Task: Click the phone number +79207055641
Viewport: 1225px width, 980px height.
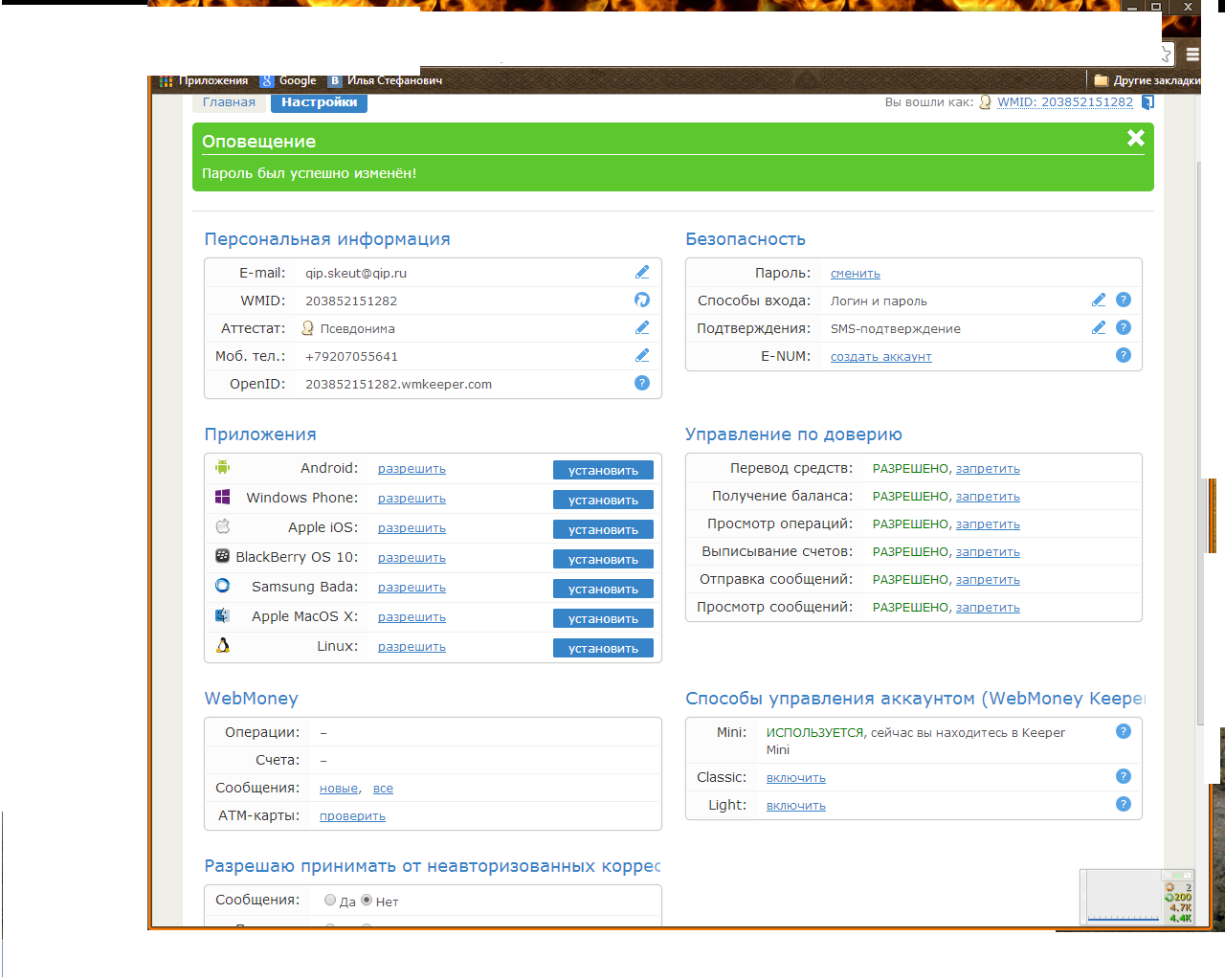Action: click(x=351, y=356)
